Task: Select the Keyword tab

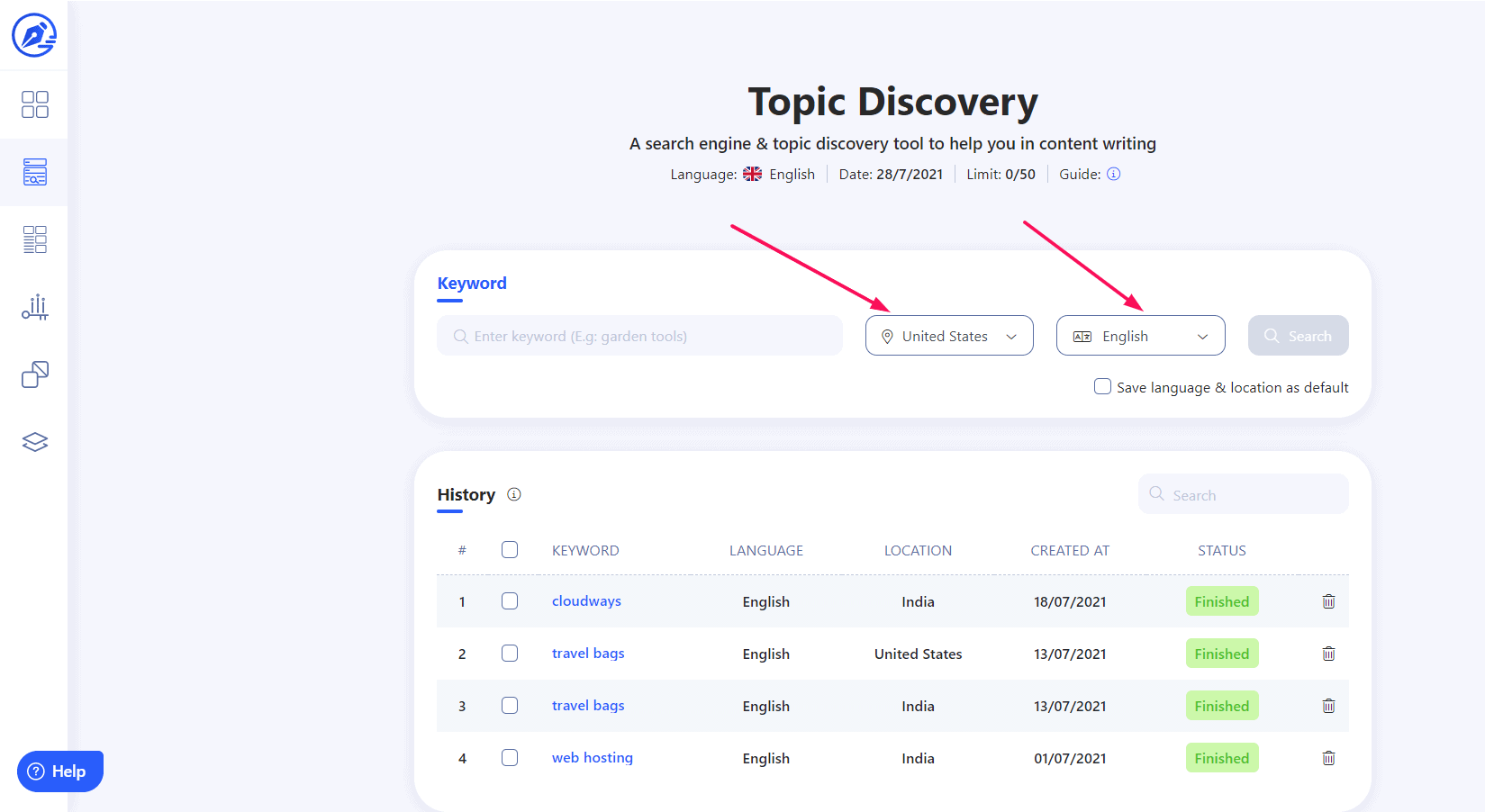Action: [x=472, y=284]
